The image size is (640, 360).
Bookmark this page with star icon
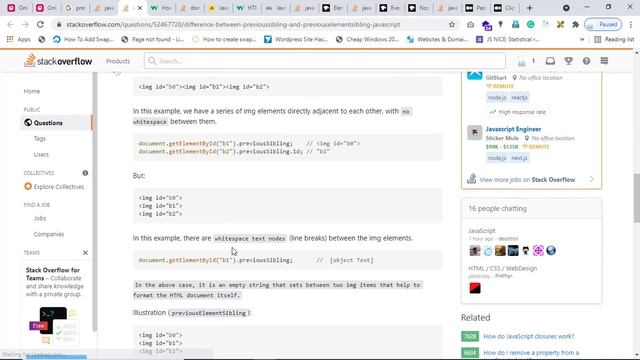pos(451,24)
